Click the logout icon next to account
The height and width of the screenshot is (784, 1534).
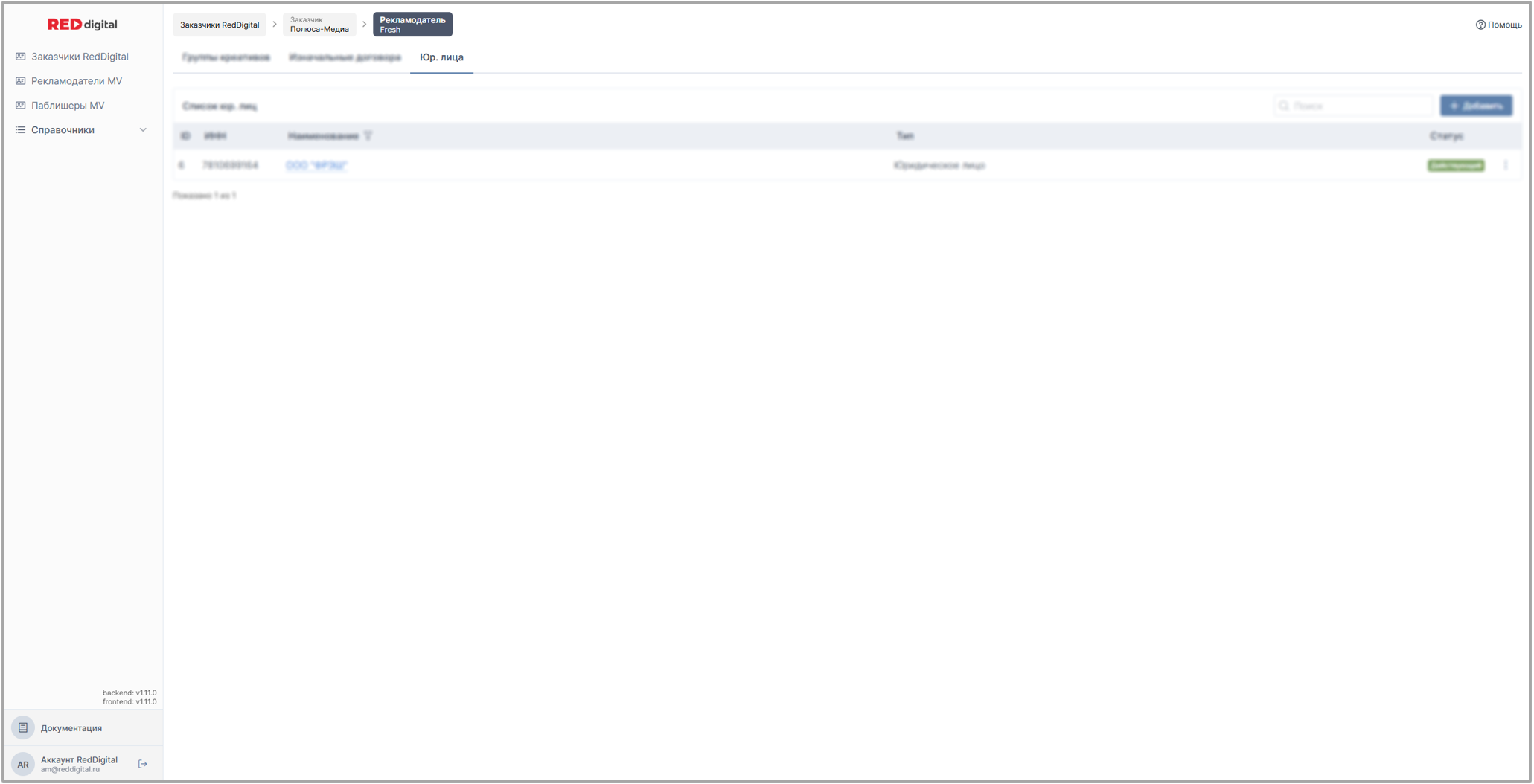(x=143, y=764)
